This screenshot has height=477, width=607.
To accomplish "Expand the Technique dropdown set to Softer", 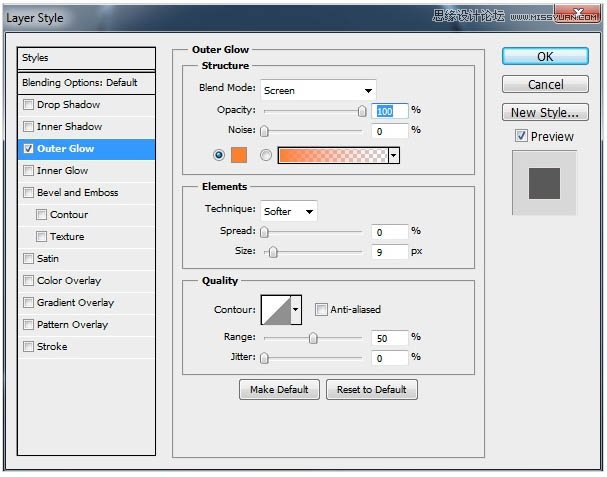I will tap(288, 211).
